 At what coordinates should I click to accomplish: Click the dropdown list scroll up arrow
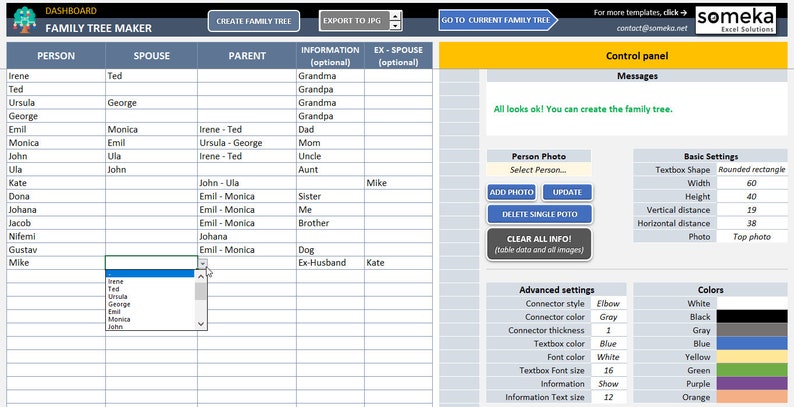coord(201,276)
